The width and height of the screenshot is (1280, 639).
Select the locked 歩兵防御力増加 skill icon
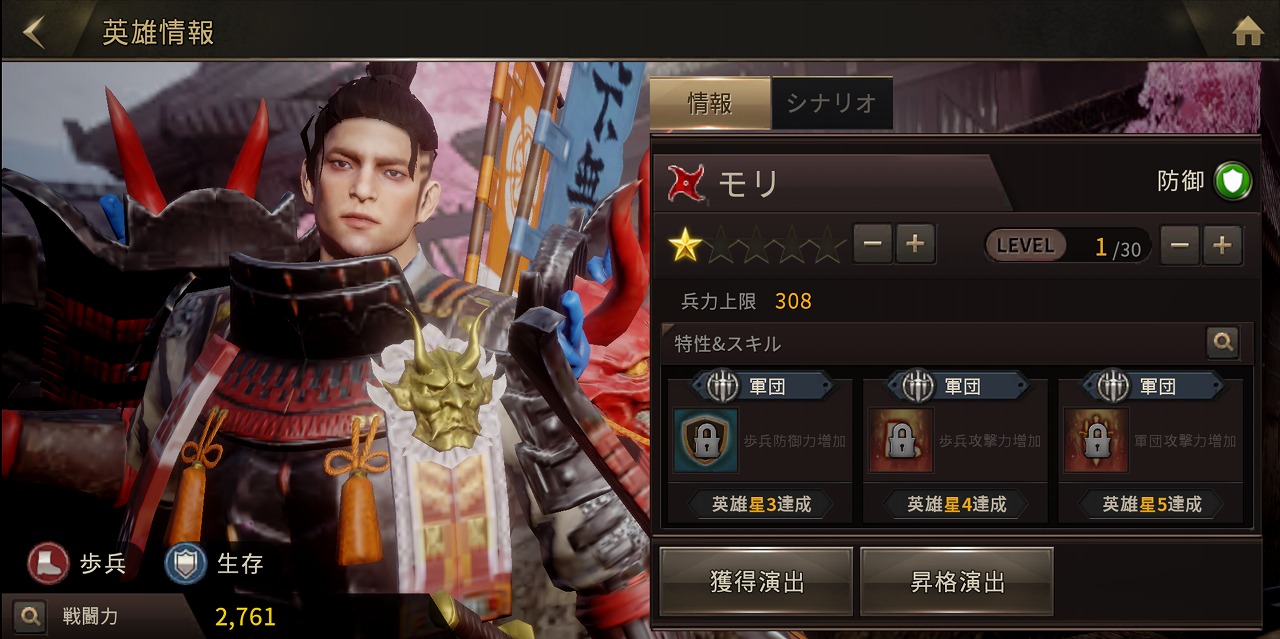tap(705, 440)
